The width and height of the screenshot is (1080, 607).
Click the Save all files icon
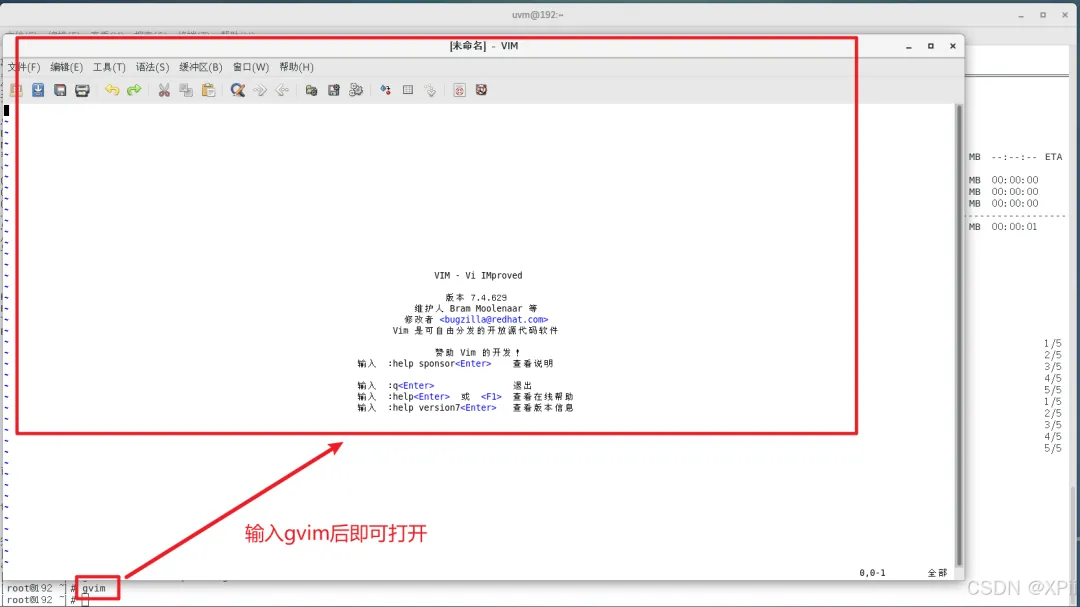click(60, 90)
